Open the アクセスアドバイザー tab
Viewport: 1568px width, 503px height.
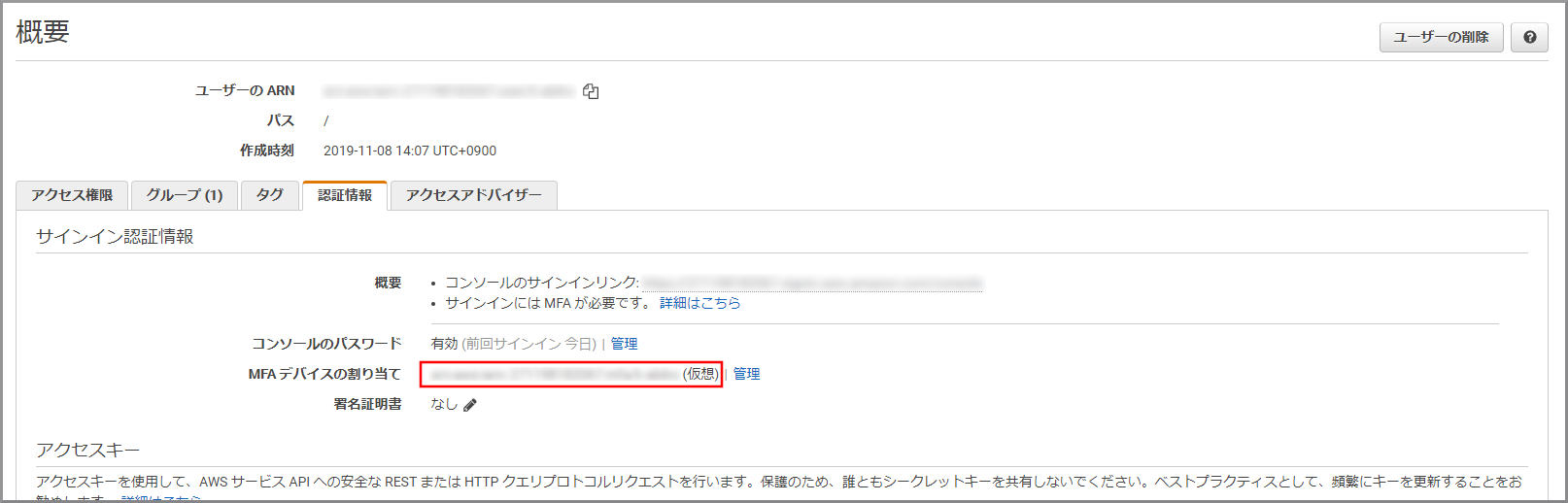474,195
